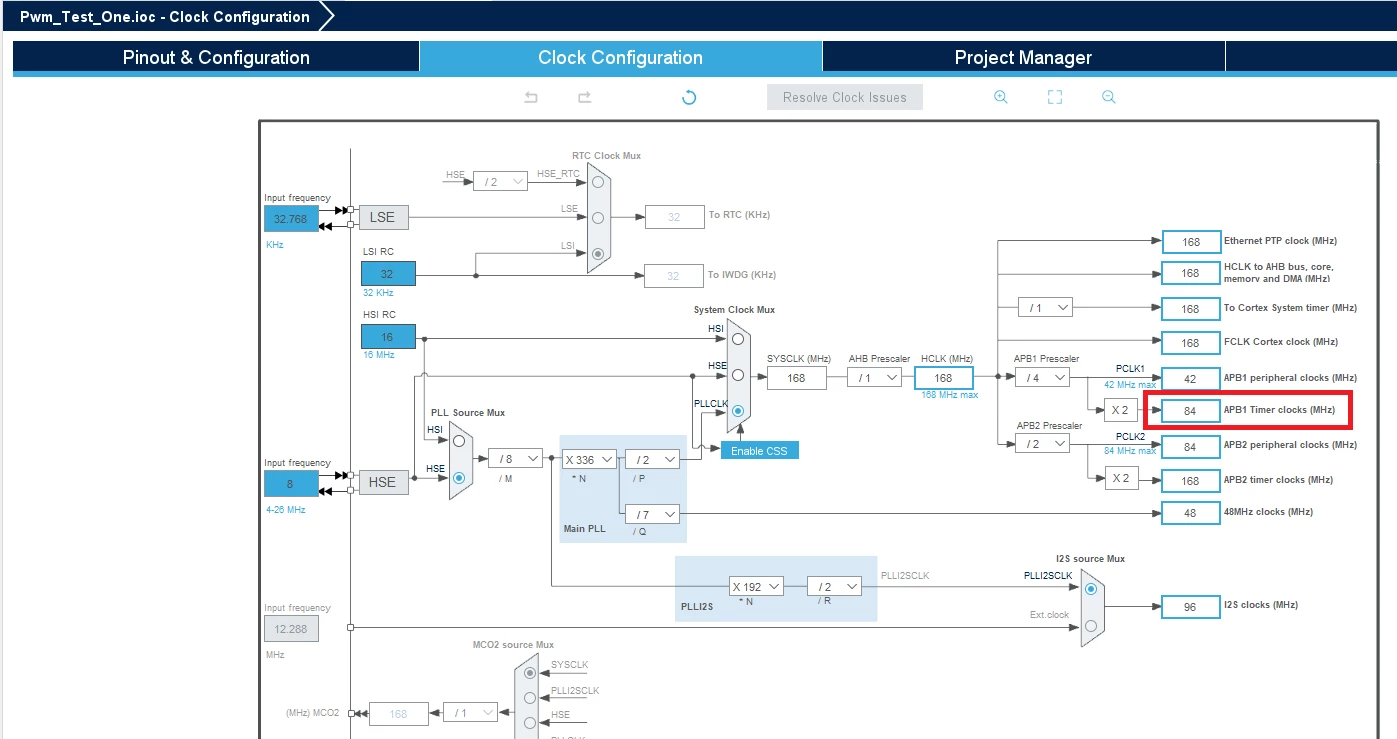Click the 48MHz clocks value field
The image size is (1397, 739).
tap(1191, 512)
